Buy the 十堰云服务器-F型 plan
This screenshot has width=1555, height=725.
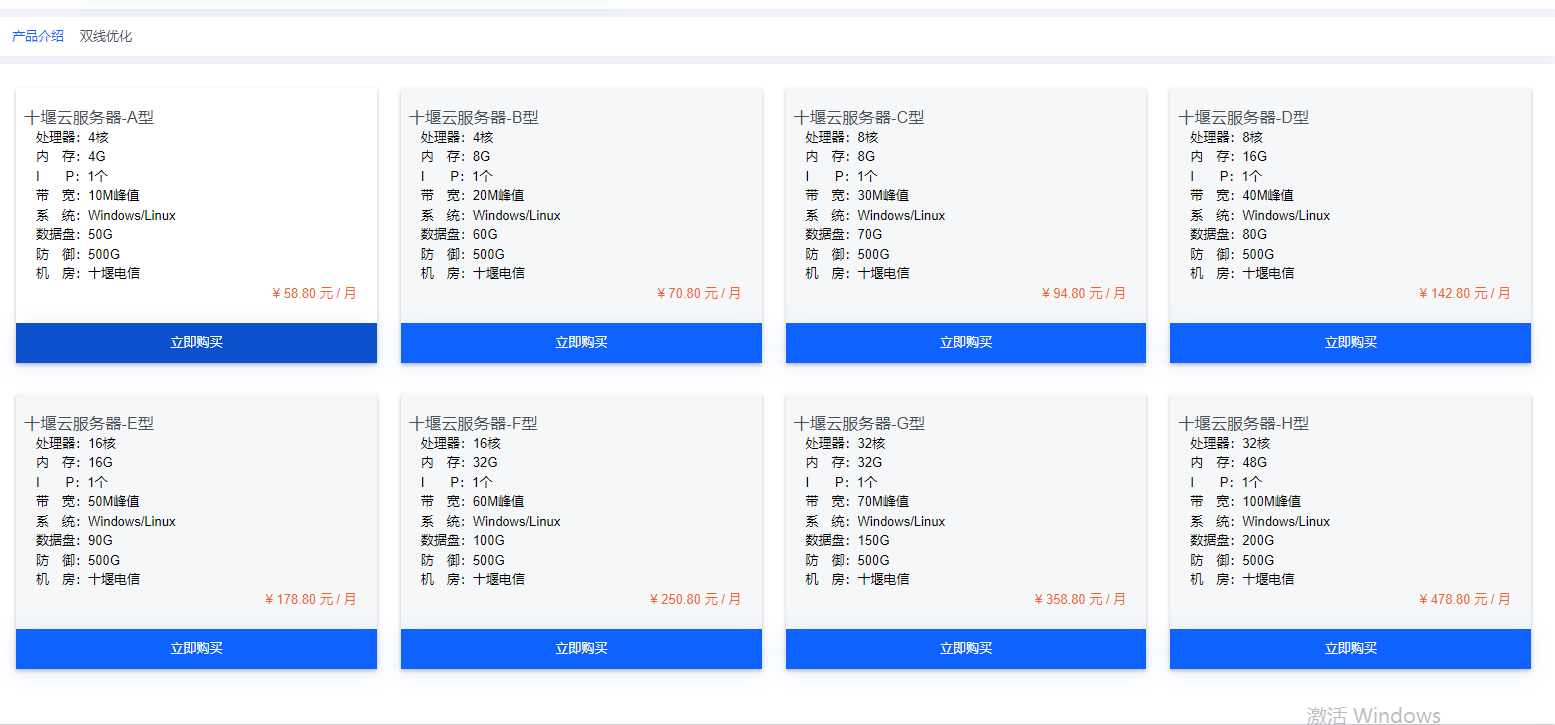coord(581,648)
